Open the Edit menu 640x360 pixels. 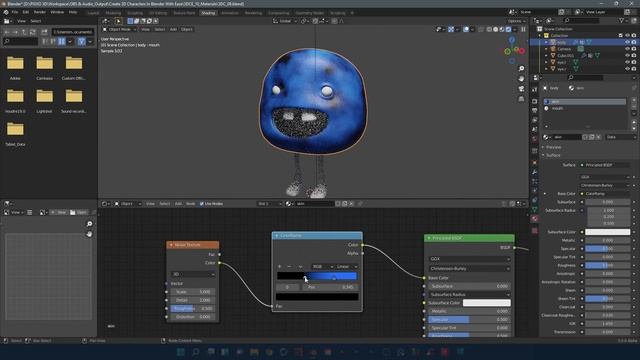tap(26, 12)
